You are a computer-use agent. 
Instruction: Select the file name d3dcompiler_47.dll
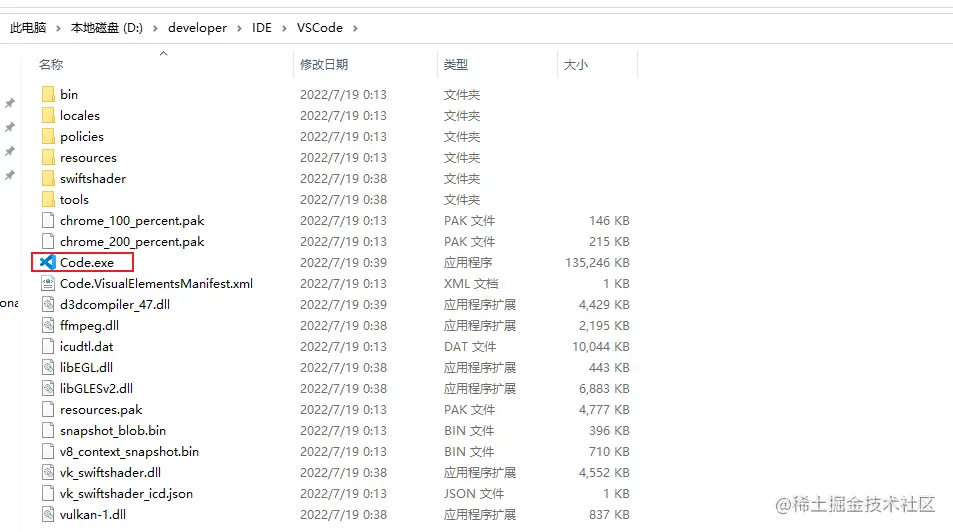click(115, 305)
